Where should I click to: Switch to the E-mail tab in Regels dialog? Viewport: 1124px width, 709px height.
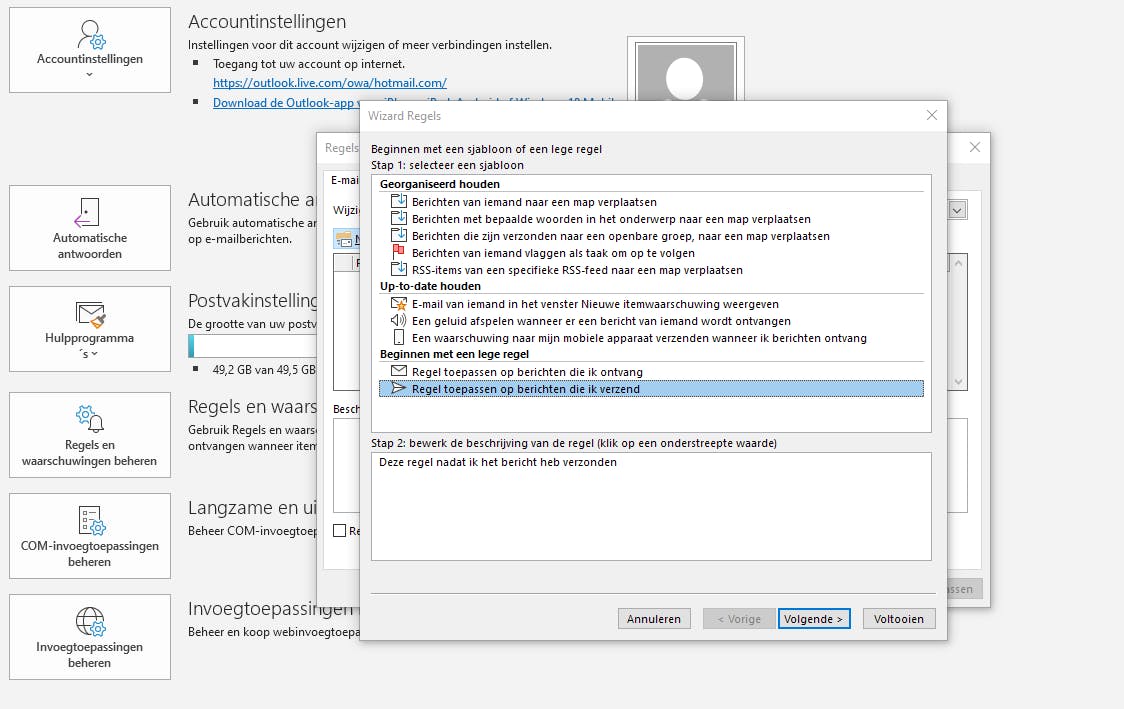pos(345,180)
